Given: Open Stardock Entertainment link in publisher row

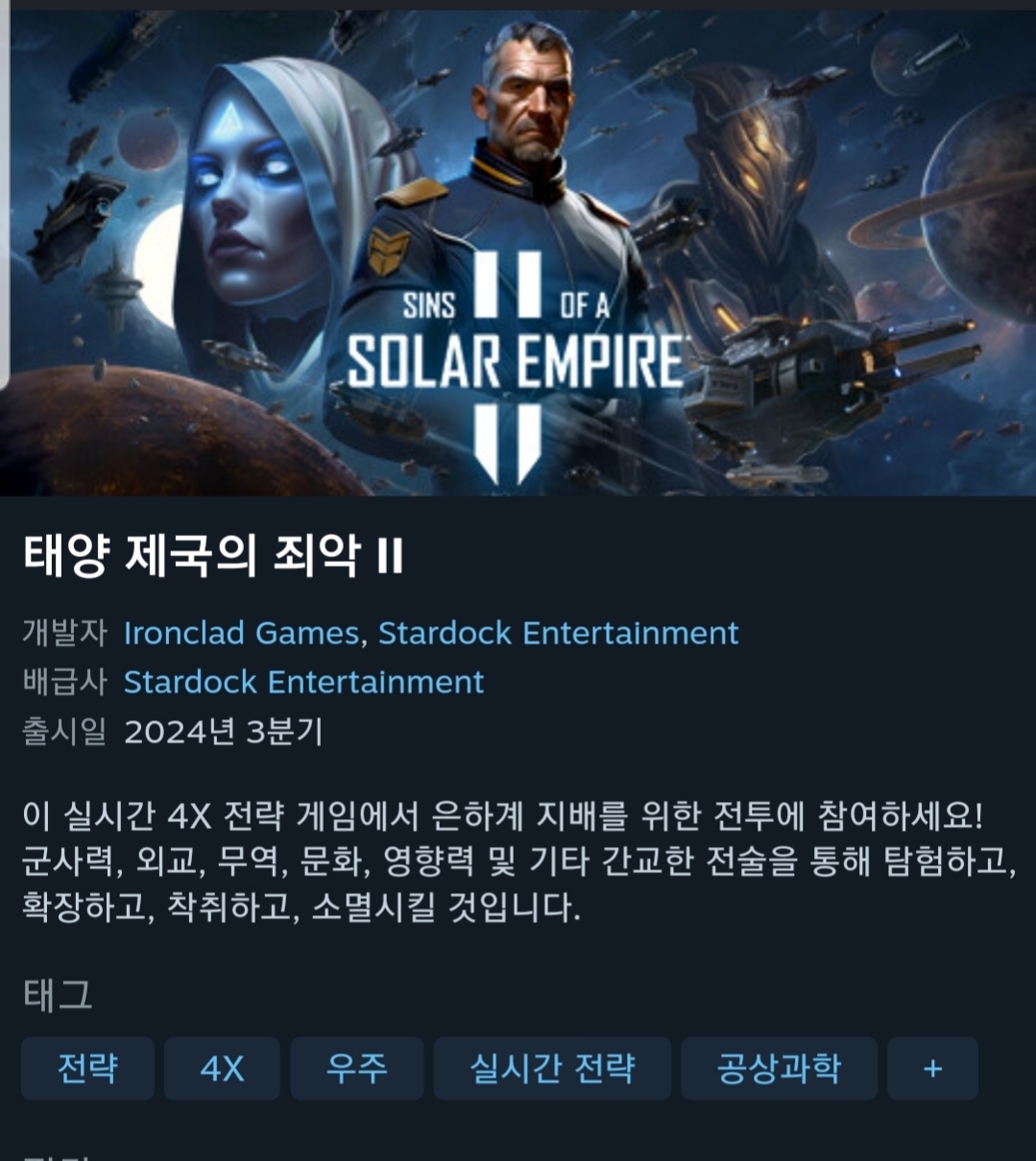Looking at the screenshot, I should tap(303, 682).
